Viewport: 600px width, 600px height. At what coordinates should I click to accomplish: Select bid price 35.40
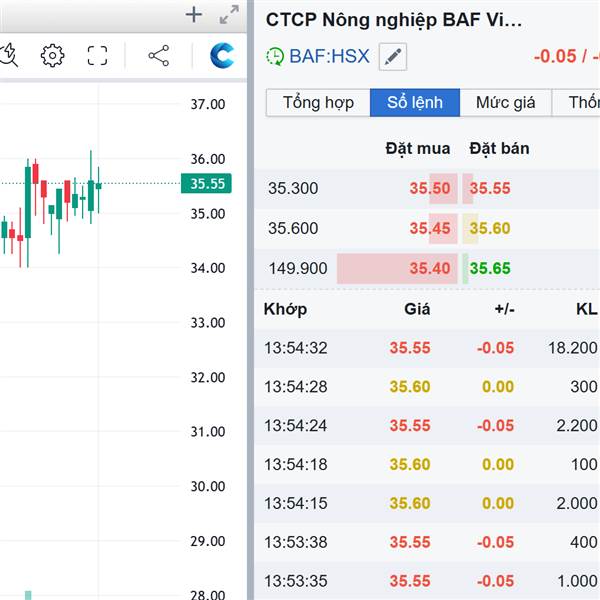click(430, 268)
